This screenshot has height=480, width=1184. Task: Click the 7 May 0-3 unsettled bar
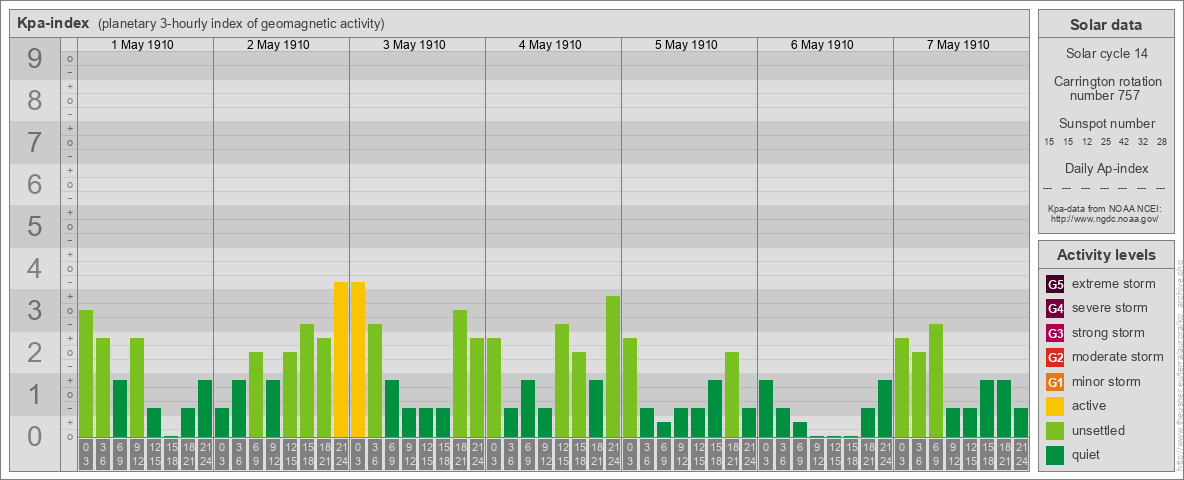coord(902,387)
